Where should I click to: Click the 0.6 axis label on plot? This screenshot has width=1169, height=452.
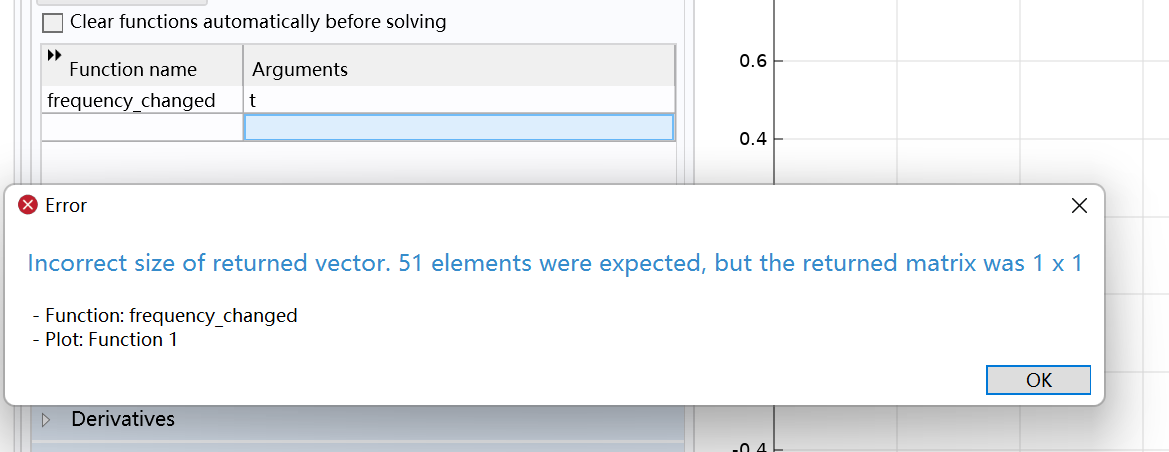click(x=753, y=62)
